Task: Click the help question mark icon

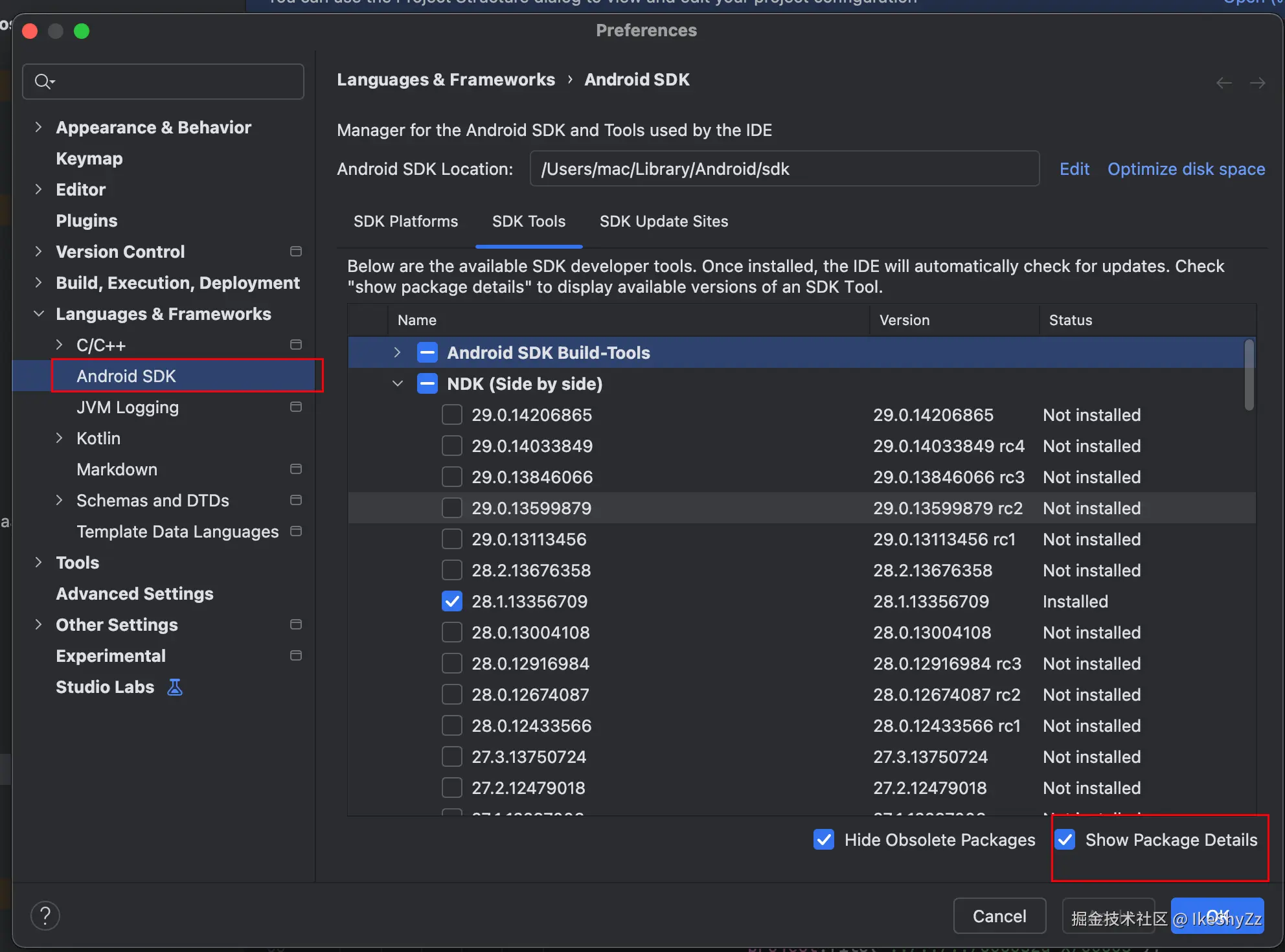Action: tap(45, 916)
